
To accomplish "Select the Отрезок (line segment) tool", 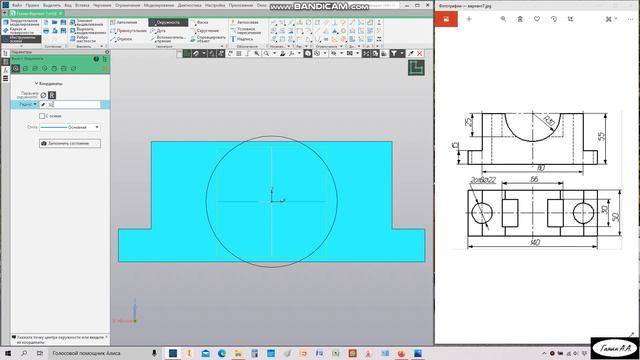I will coord(121,39).
